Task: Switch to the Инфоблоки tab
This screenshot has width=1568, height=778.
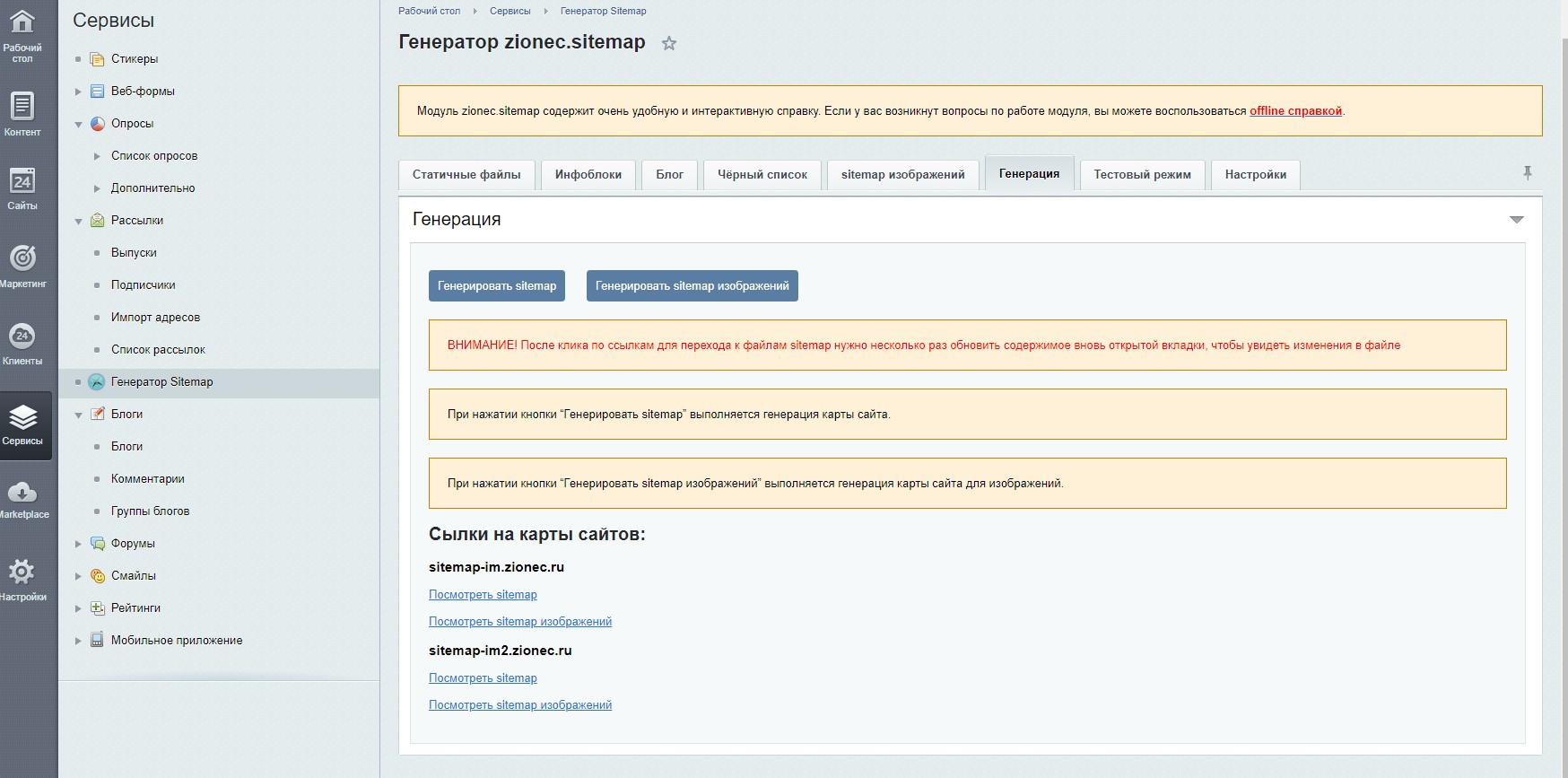Action: click(588, 175)
